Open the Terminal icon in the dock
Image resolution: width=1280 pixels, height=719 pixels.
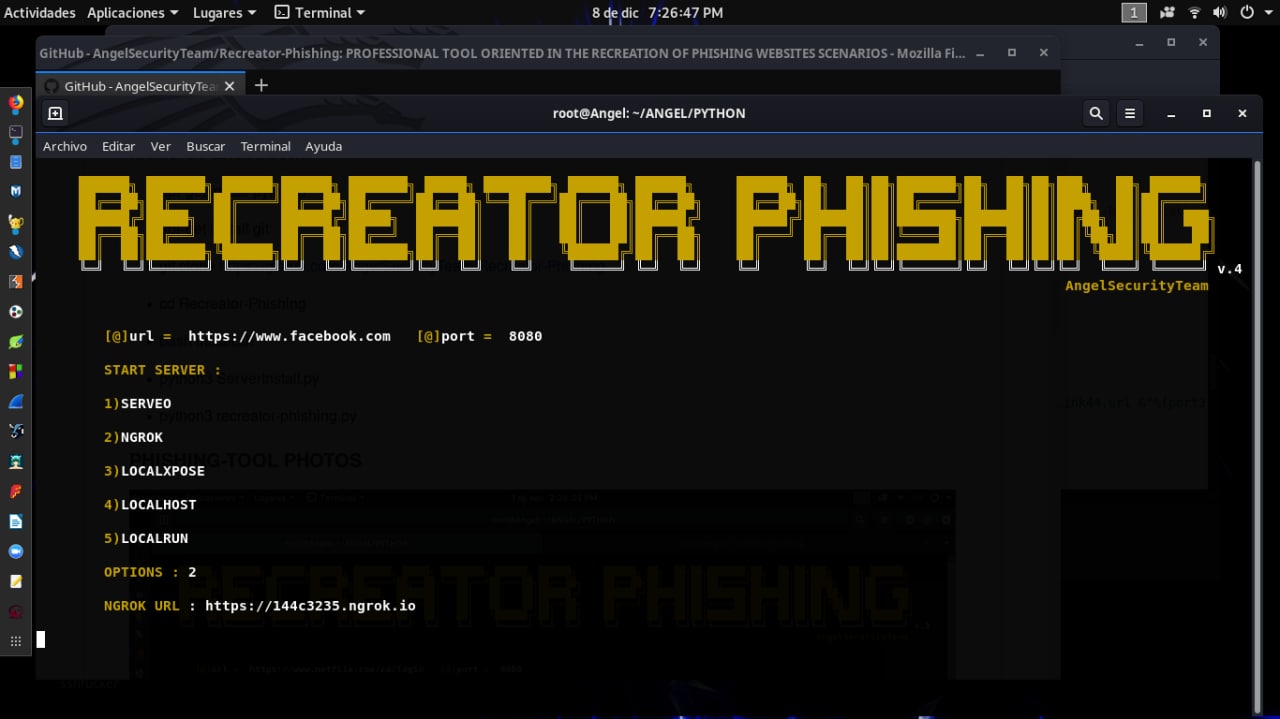coord(16,132)
